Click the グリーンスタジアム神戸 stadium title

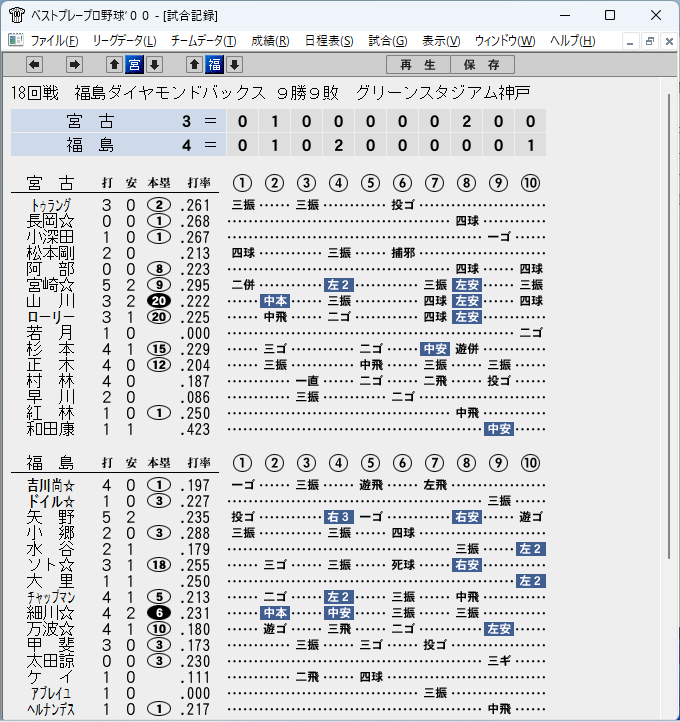(442, 93)
